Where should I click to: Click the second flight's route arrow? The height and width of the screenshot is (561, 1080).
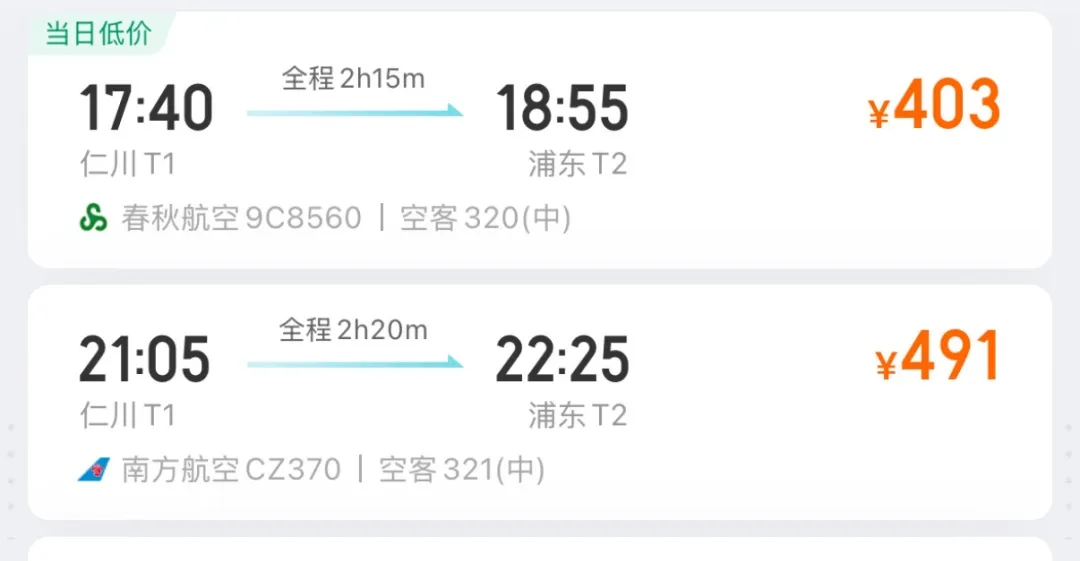355,363
